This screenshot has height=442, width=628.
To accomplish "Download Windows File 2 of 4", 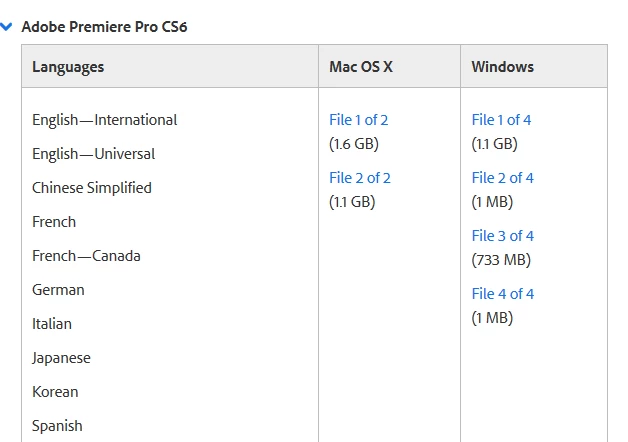I will [x=503, y=178].
